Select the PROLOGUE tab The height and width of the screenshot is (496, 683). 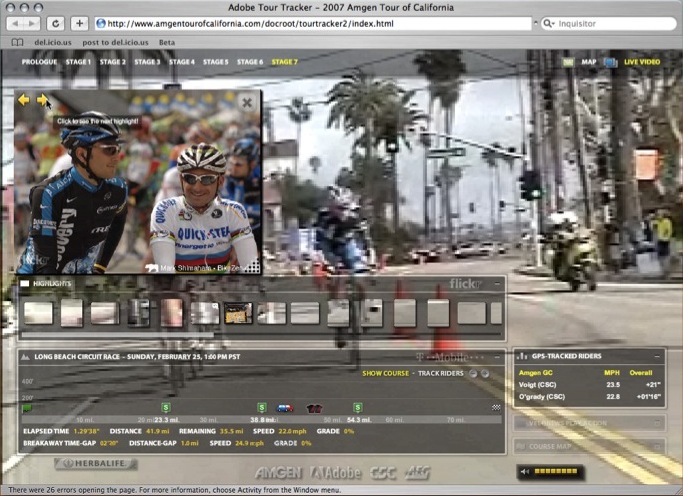click(39, 62)
